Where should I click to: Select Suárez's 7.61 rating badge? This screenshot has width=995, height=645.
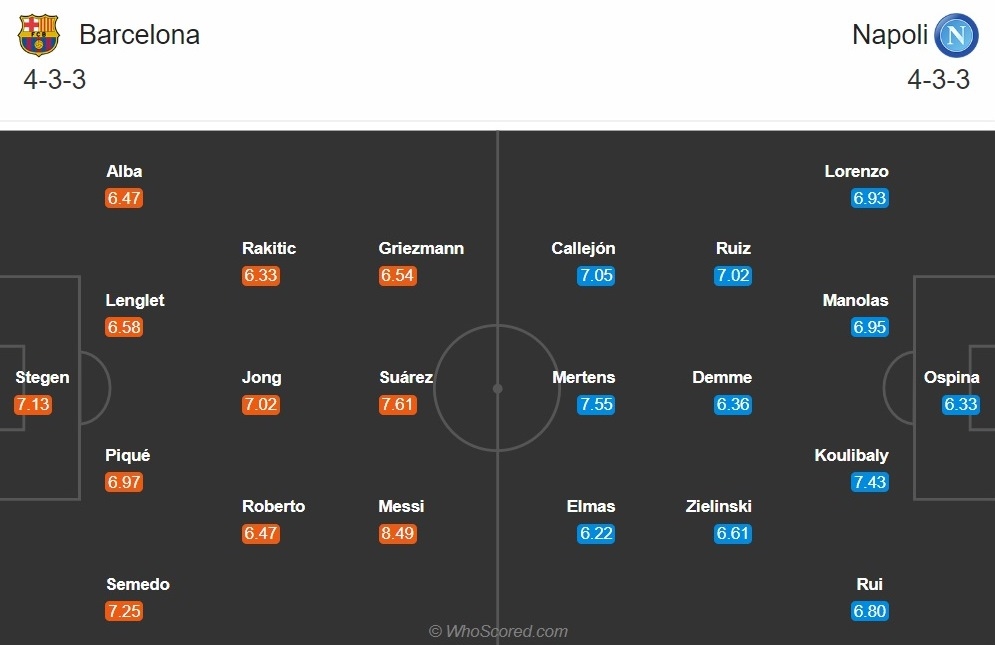point(398,404)
